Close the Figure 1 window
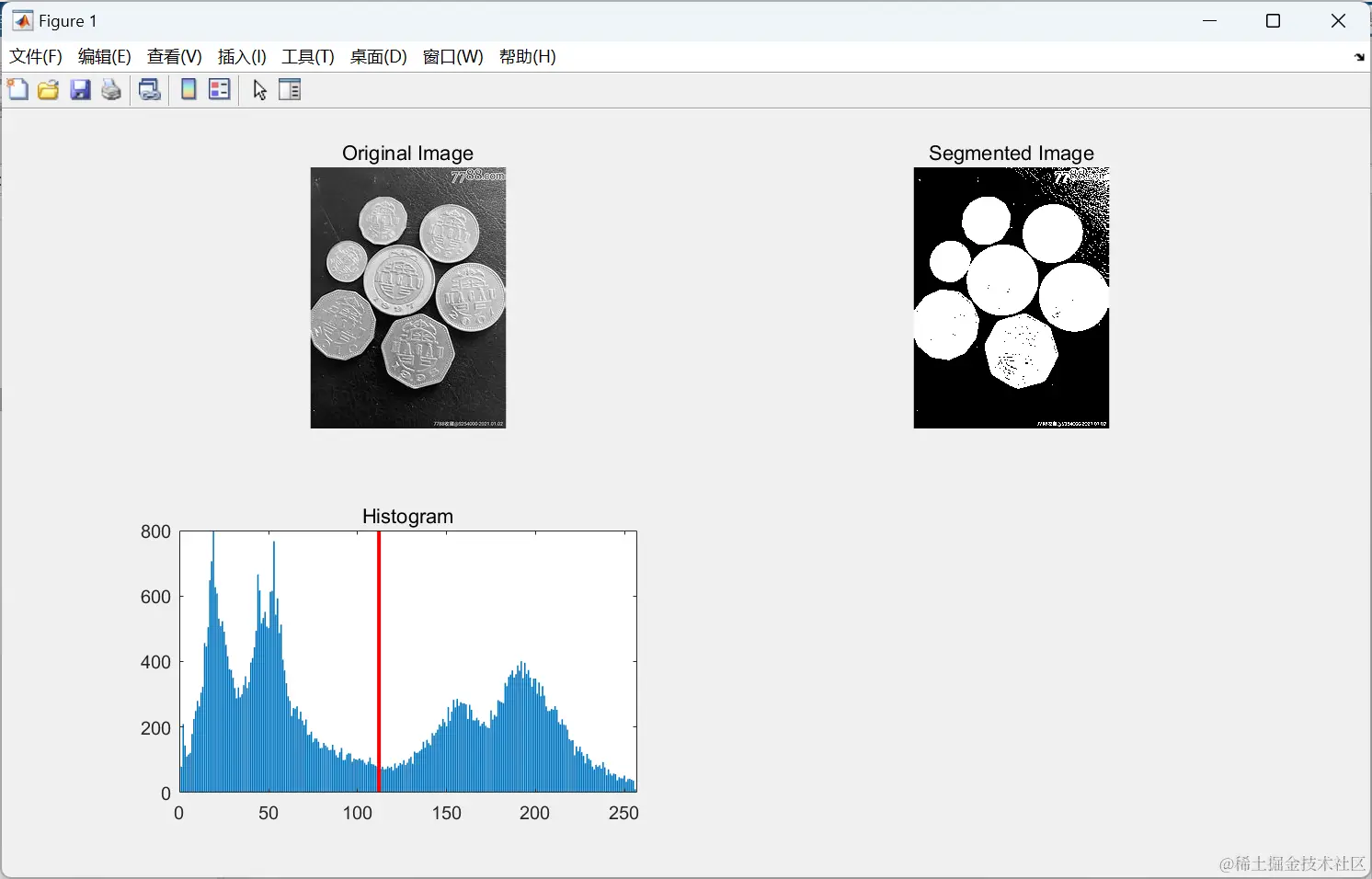The width and height of the screenshot is (1372, 879). (1339, 21)
